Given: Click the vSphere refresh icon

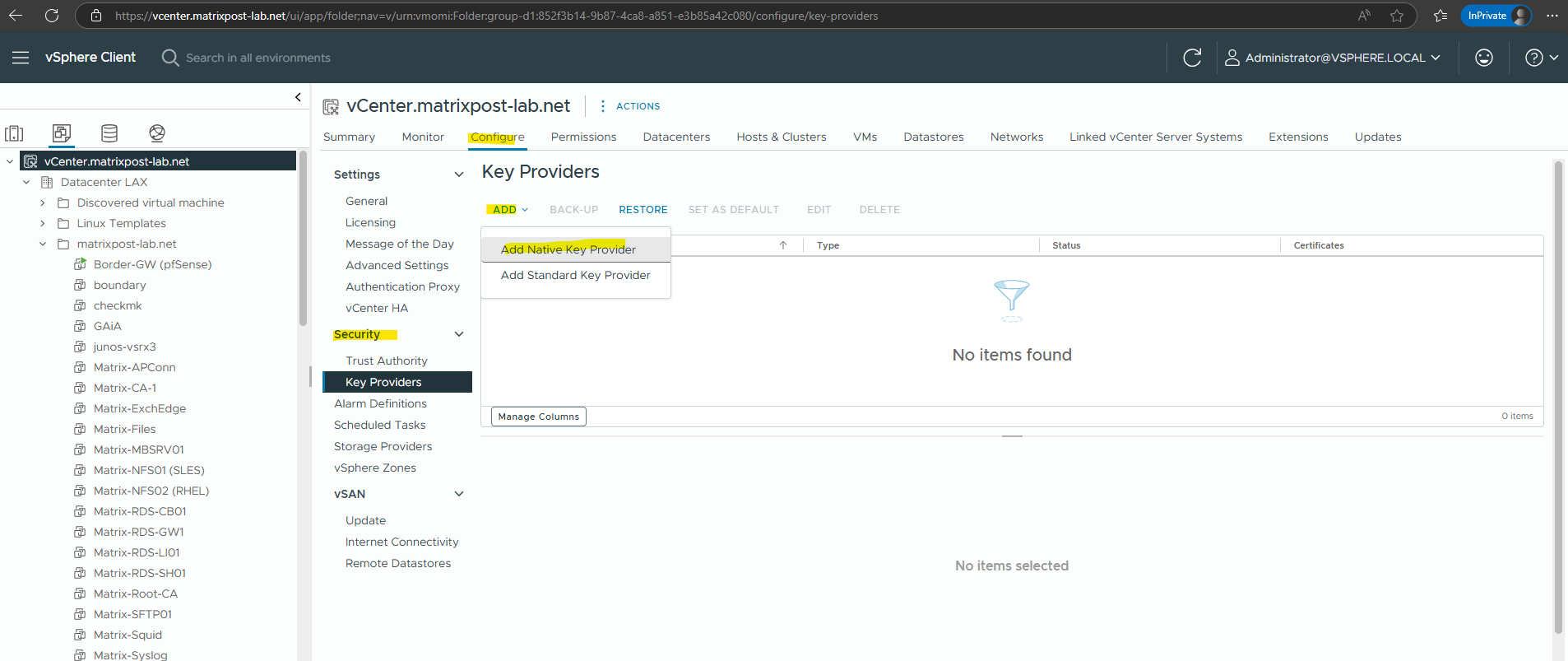Looking at the screenshot, I should pos(1192,58).
